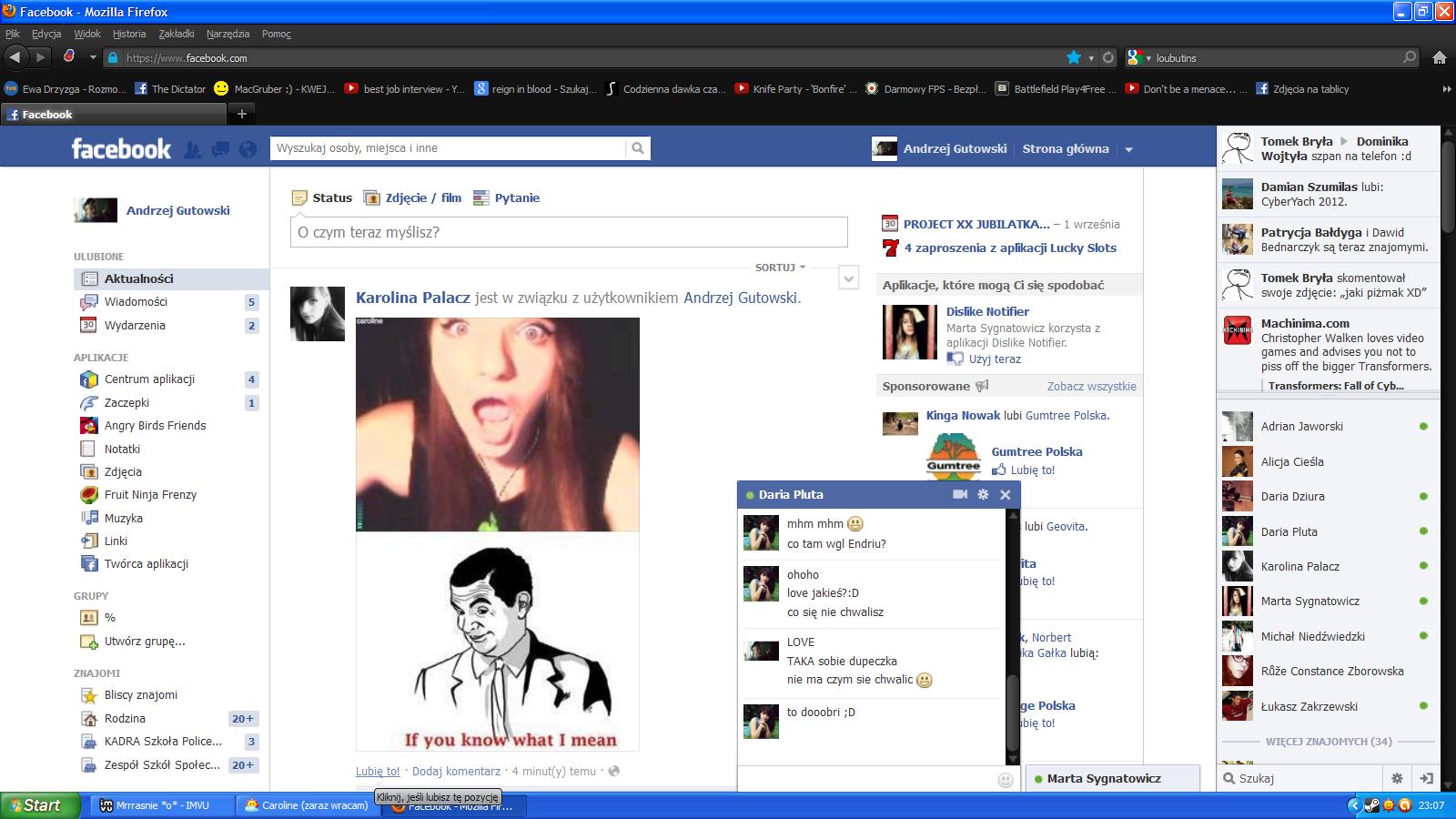The image size is (1456, 819).
Task: Open 4 zaproszenia z aplikacji Lucky Slots
Action: pyautogui.click(x=1010, y=248)
